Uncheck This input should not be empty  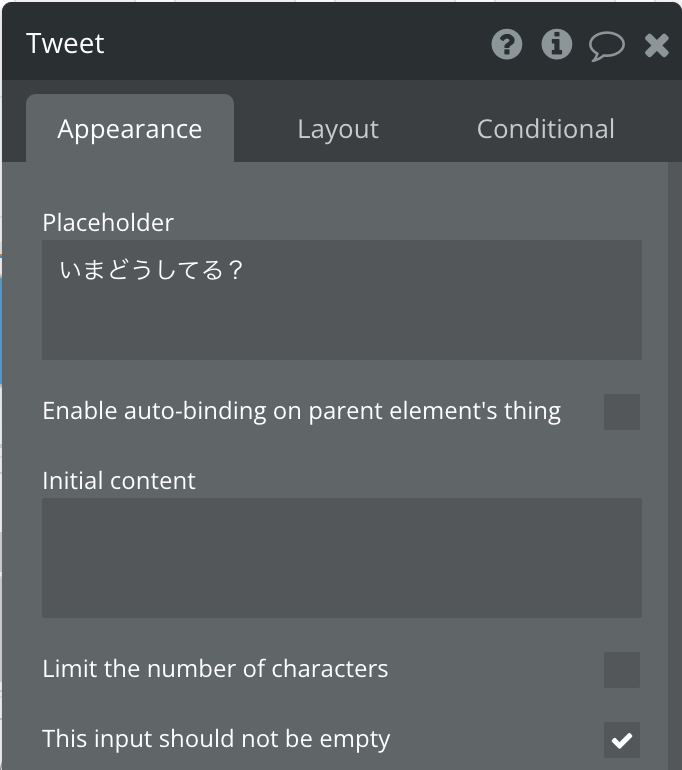[x=622, y=740]
